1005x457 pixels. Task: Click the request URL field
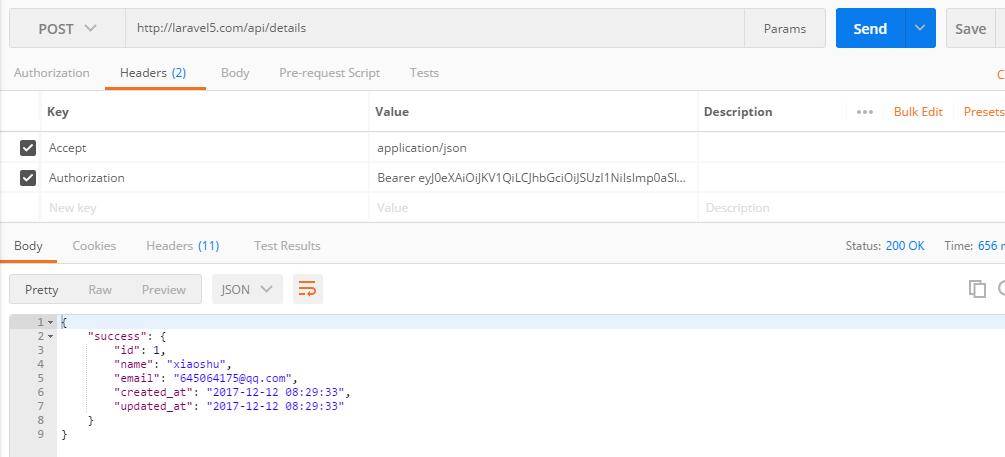(435, 28)
